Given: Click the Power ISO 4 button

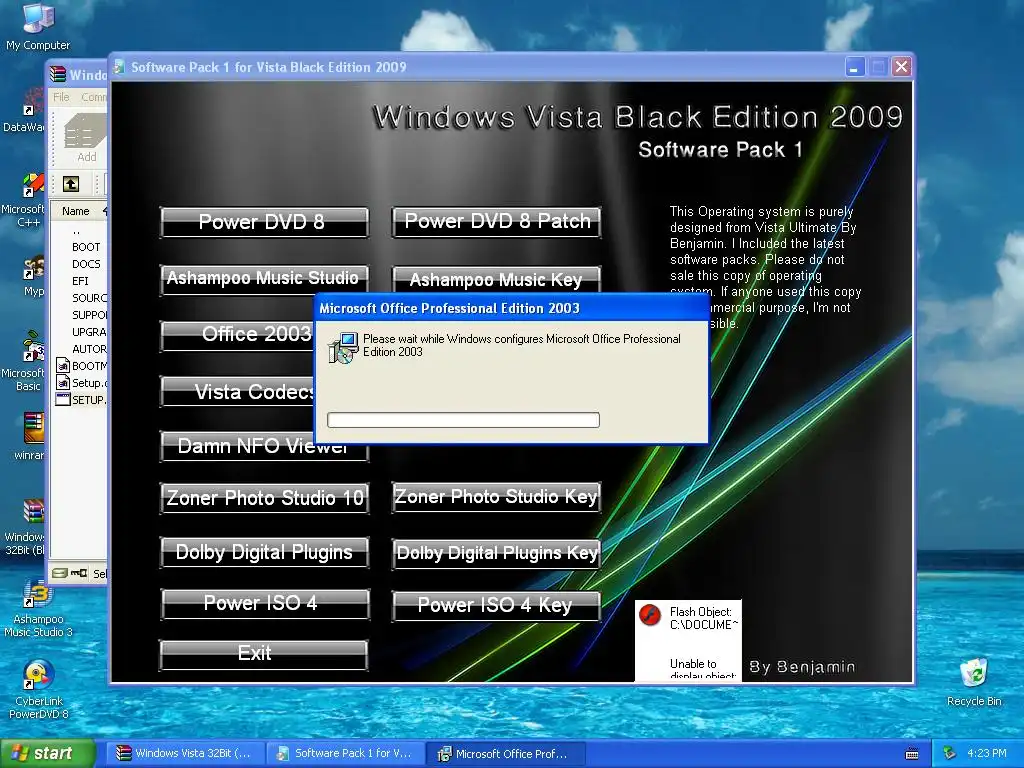Looking at the screenshot, I should pos(264,603).
